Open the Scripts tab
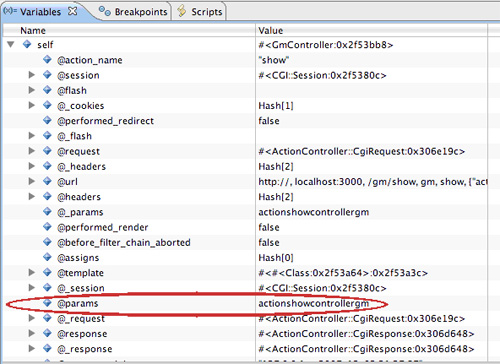The image size is (500, 364). [x=199, y=12]
